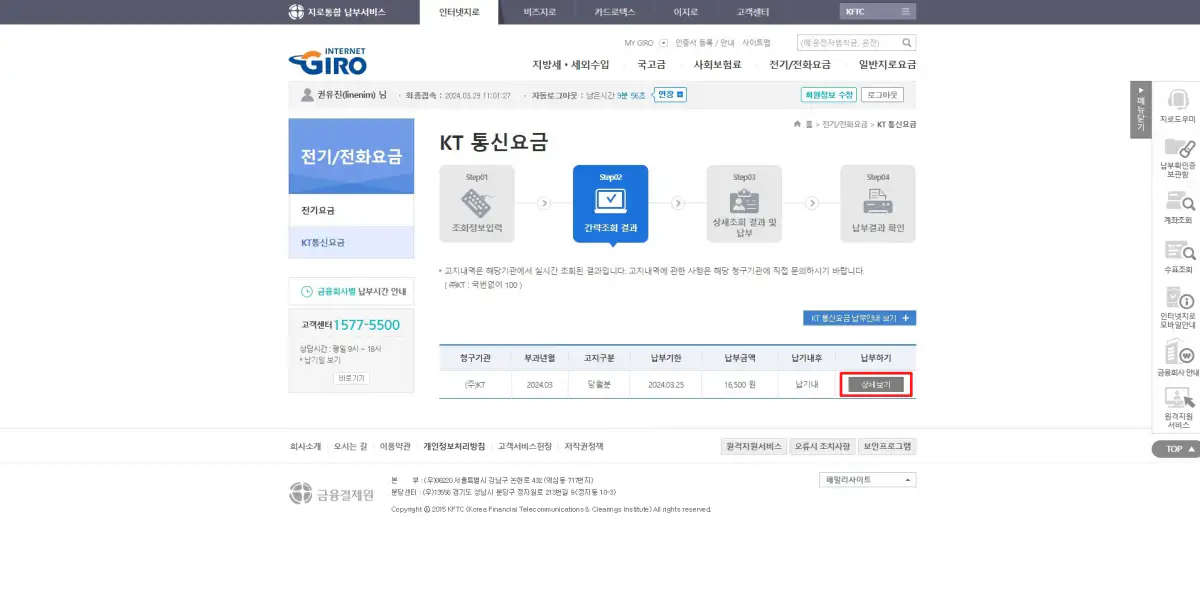Open the 국고금 menu
Viewport: 1200px width, 597px height.
pyautogui.click(x=651, y=64)
